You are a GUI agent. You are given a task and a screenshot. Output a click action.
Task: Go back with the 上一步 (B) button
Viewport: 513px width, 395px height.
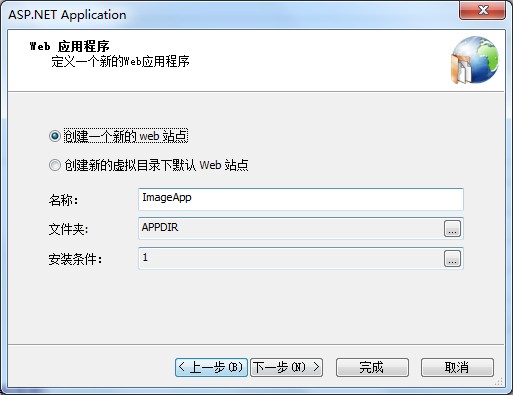pos(211,368)
